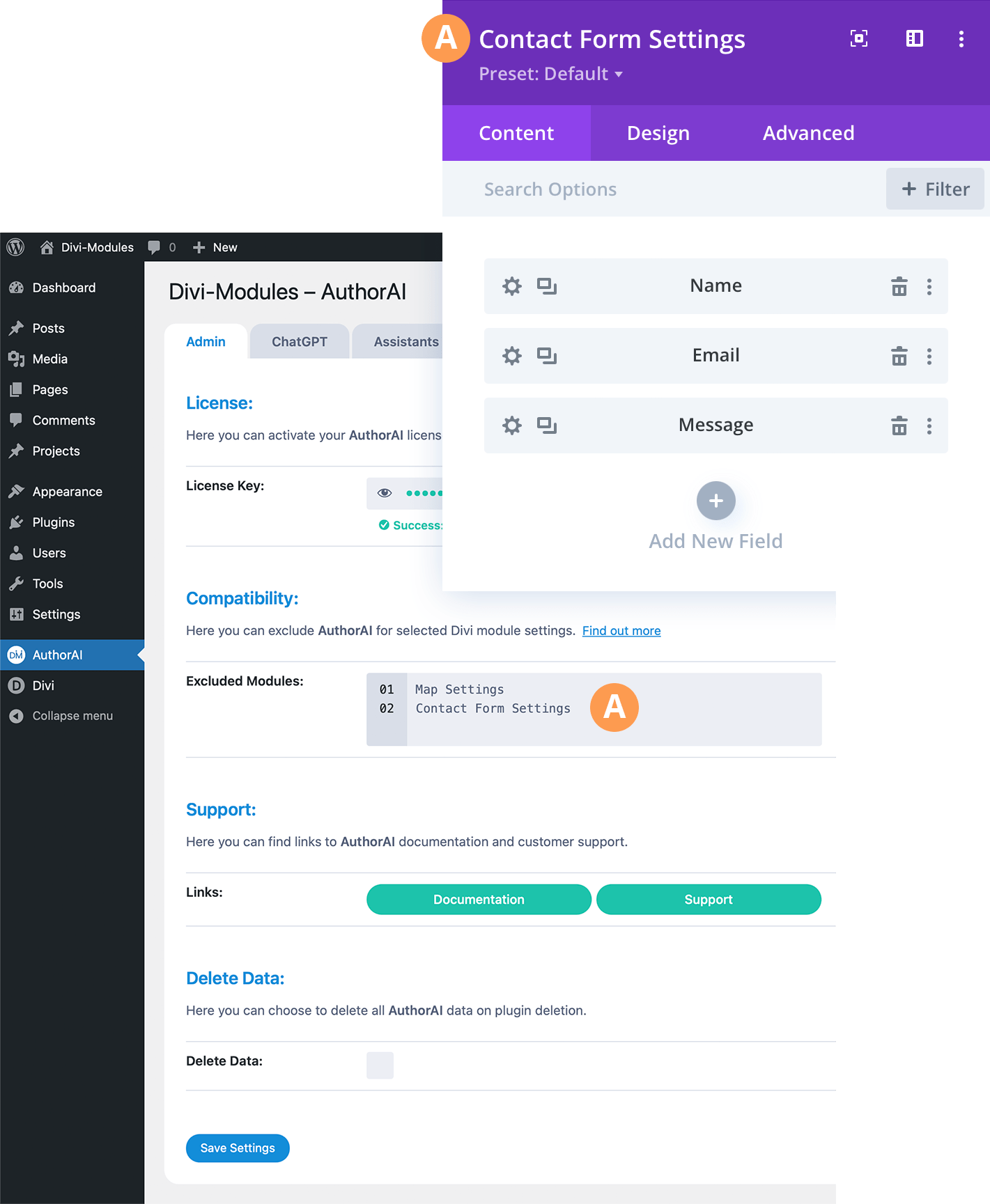990x1204 pixels.
Task: Open more options for Name field
Action: [x=929, y=287]
